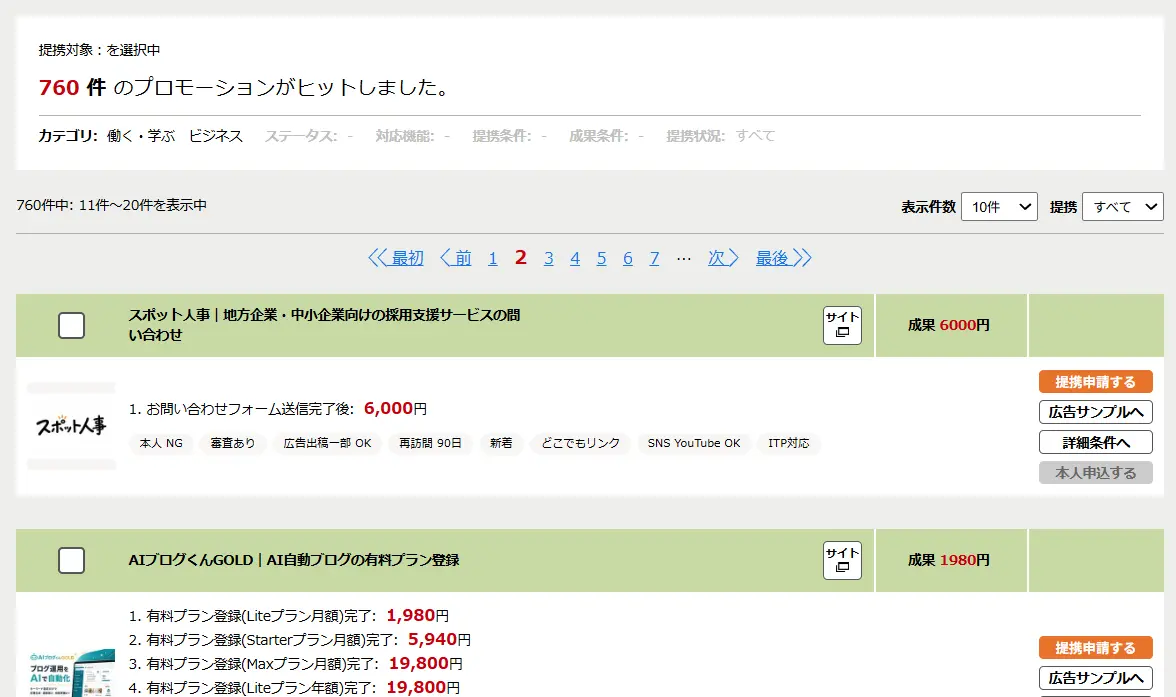Click 提携申請する for AIブログくんGOLD

1095,647
